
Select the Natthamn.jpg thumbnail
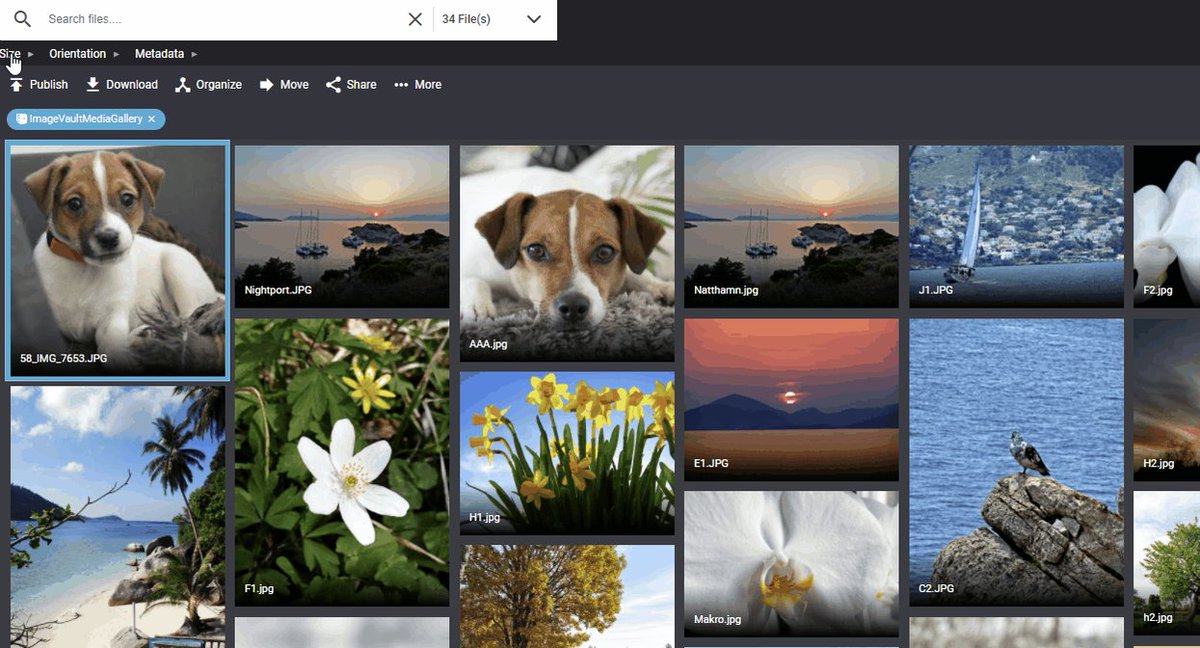791,226
